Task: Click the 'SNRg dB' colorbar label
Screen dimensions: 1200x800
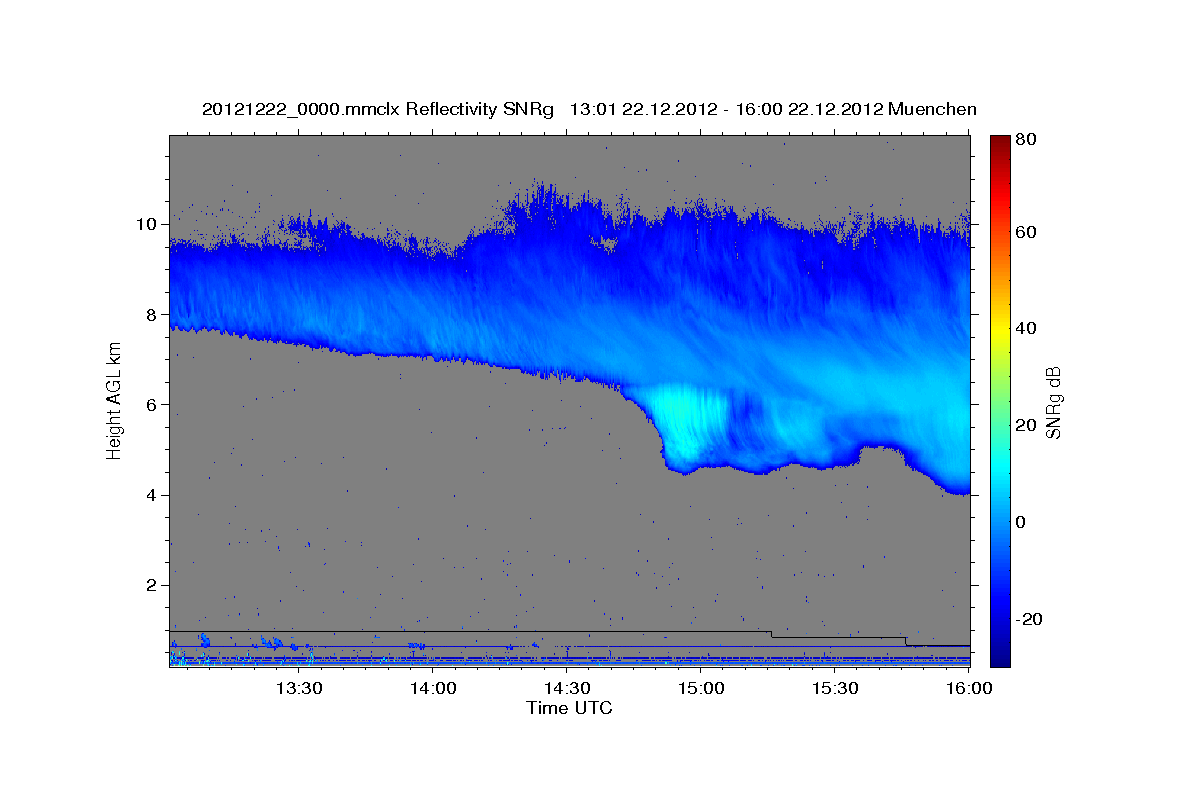Action: point(1053,402)
